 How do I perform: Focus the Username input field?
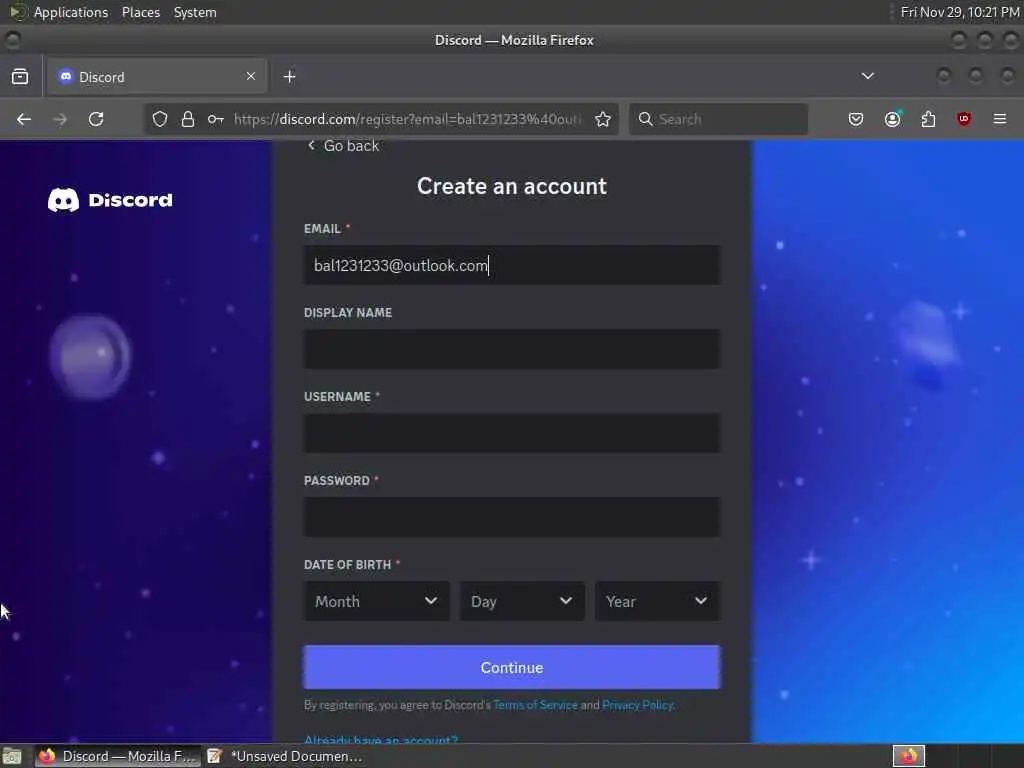click(x=512, y=433)
